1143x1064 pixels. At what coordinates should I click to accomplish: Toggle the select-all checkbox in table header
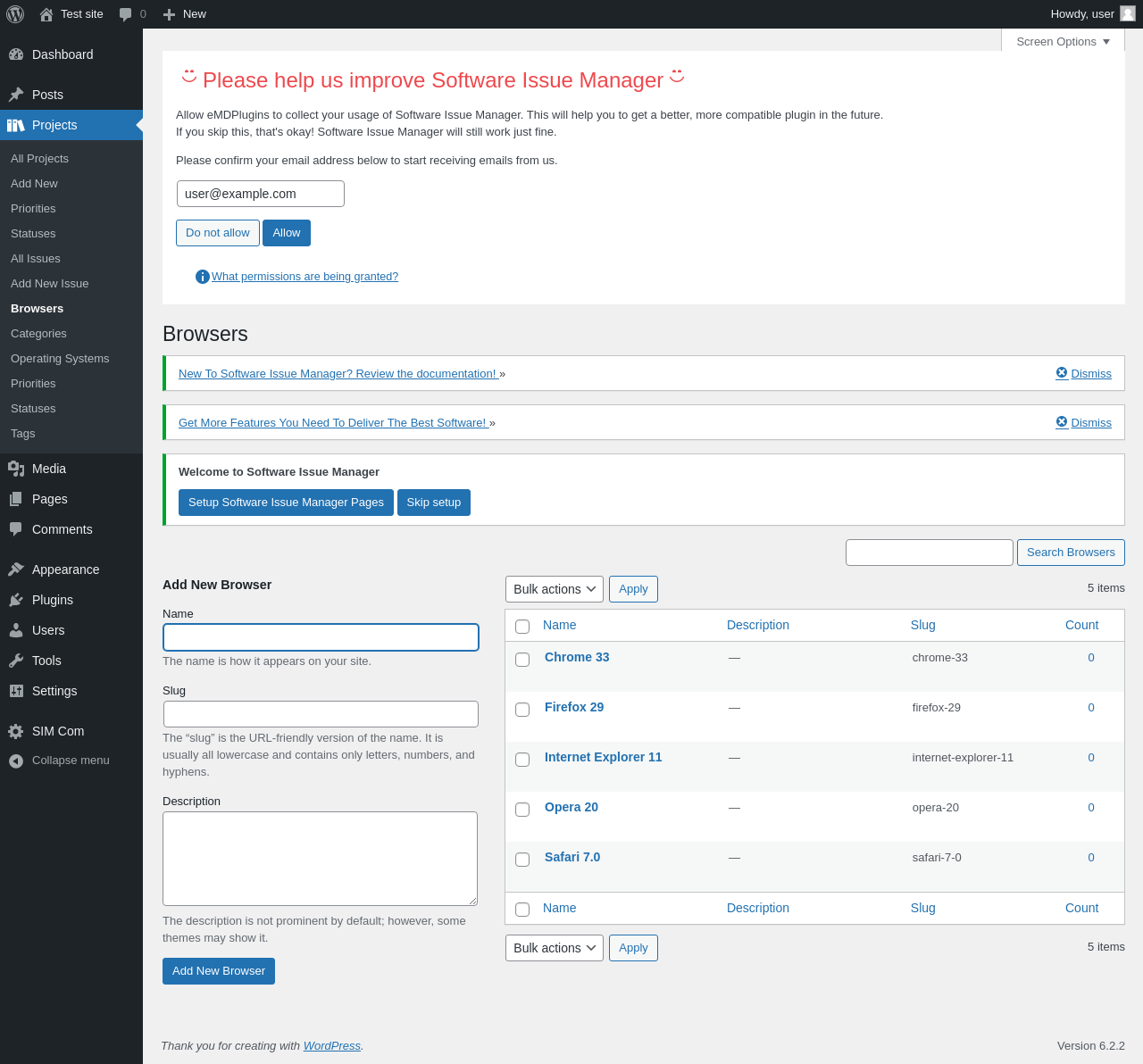[x=522, y=627]
